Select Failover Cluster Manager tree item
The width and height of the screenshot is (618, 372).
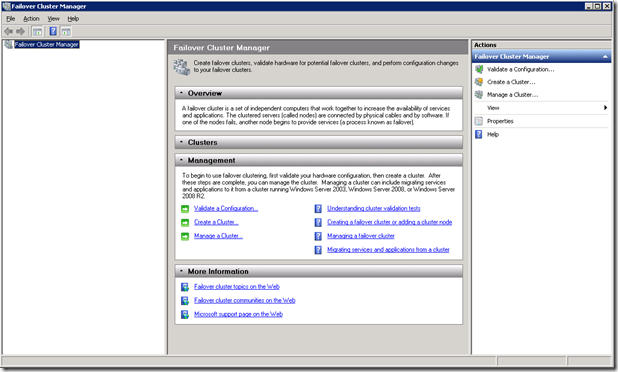pyautogui.click(x=47, y=45)
